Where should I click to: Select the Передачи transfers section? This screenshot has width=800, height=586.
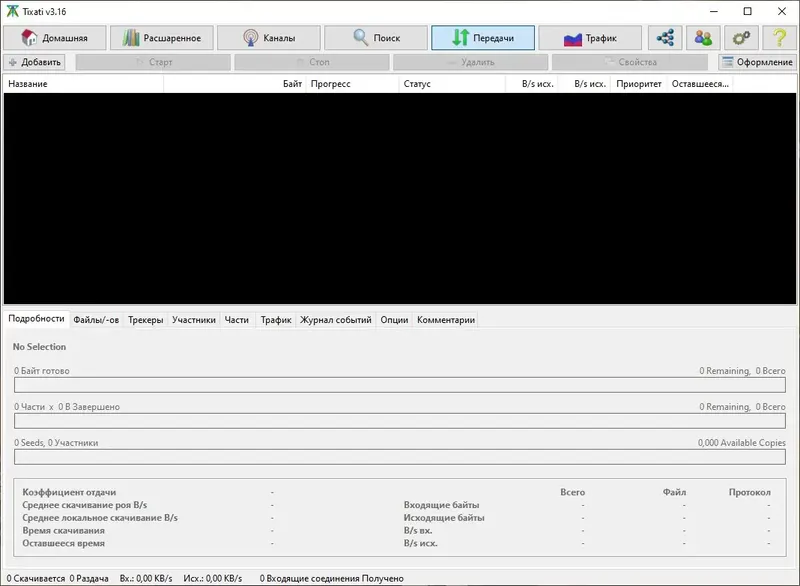(x=483, y=38)
